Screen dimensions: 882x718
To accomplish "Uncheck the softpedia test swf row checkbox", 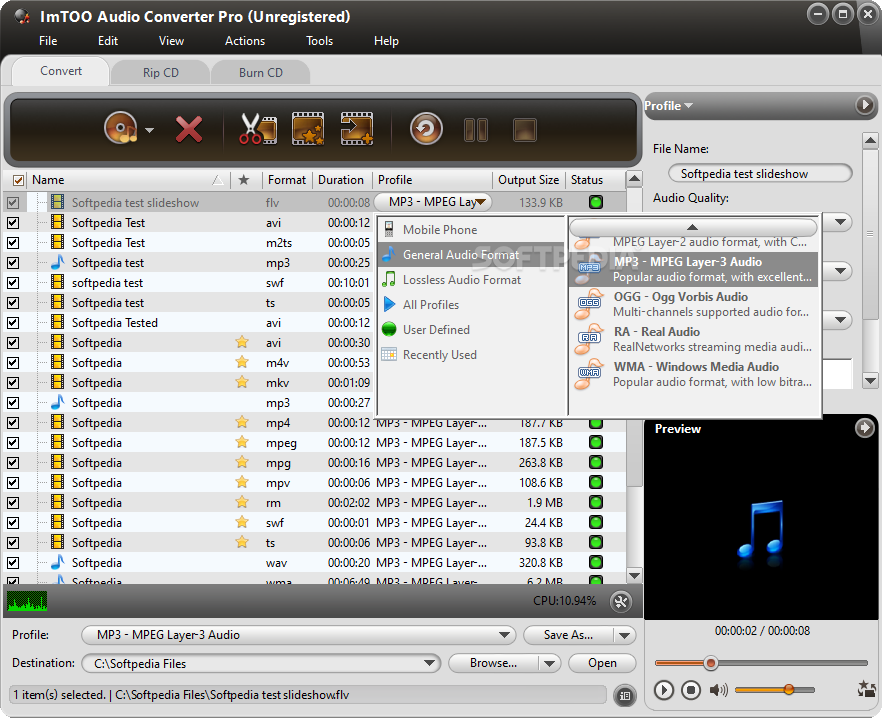I will tap(13, 283).
